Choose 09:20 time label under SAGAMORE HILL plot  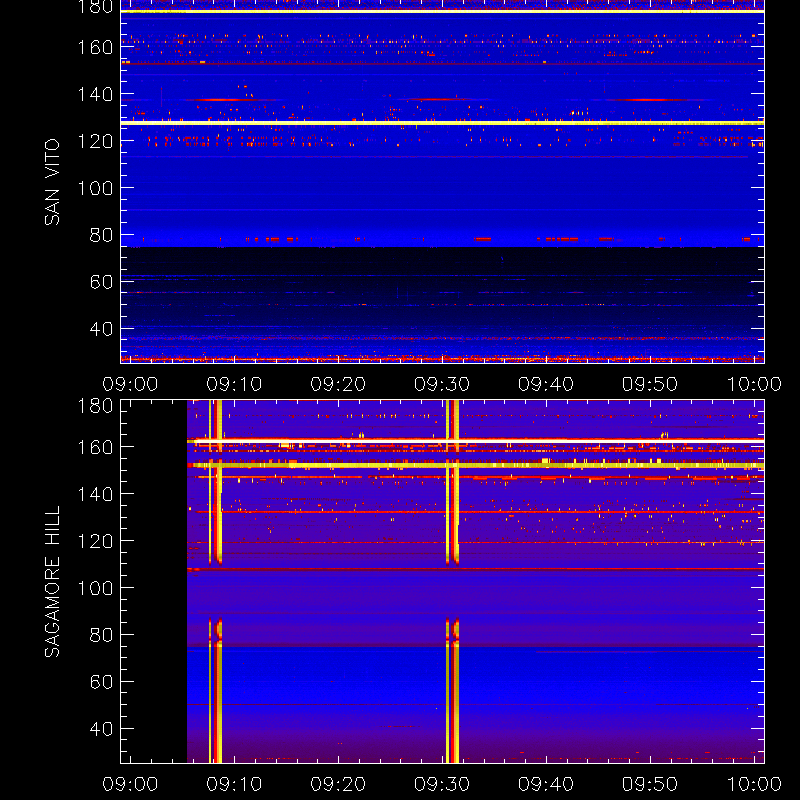click(x=338, y=784)
